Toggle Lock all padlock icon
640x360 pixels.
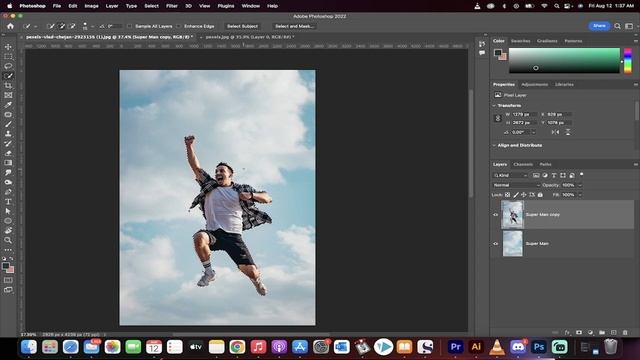540,195
